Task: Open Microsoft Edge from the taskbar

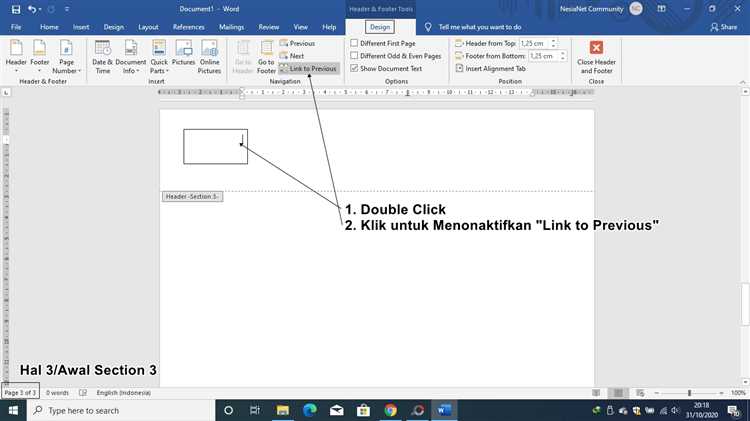Action: click(x=309, y=410)
